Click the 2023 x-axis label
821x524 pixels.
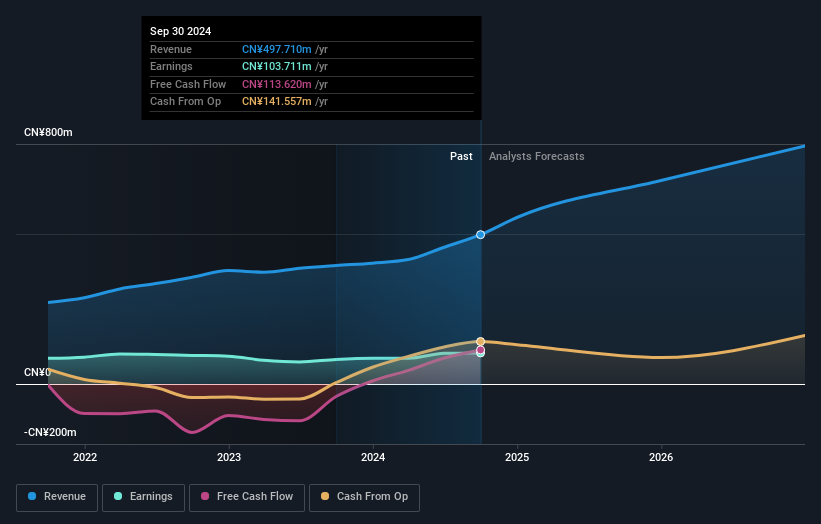[x=229, y=457]
